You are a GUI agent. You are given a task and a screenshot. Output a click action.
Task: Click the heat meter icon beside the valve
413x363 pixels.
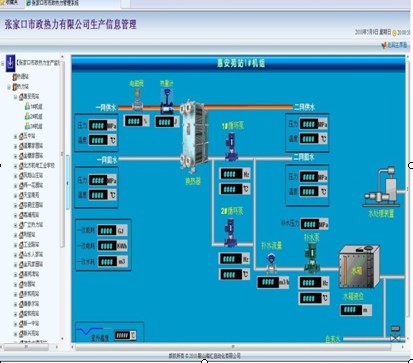(x=167, y=102)
